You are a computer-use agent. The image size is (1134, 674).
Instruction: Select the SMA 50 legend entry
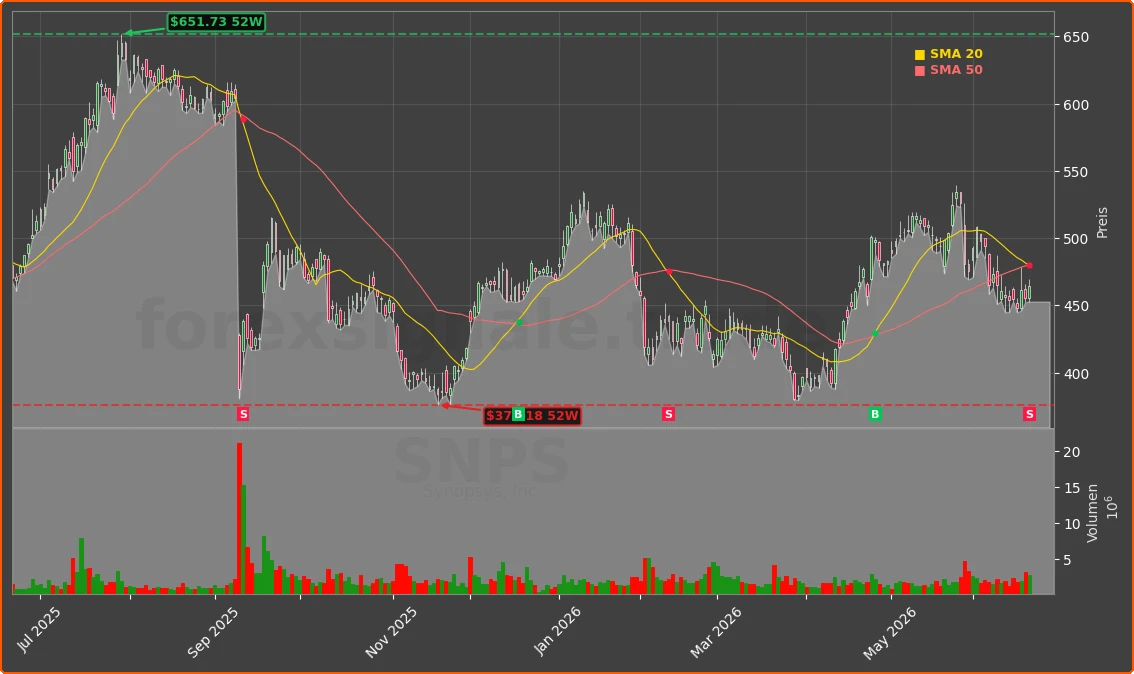pyautogui.click(x=948, y=70)
